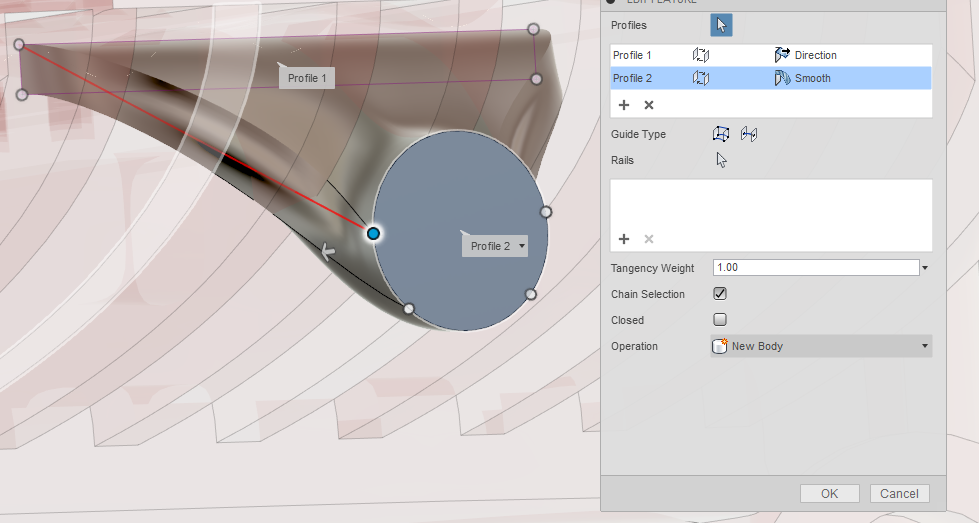The image size is (979, 523).
Task: Click the Smooth end-condition icon for Profile 2
Action: (782, 78)
